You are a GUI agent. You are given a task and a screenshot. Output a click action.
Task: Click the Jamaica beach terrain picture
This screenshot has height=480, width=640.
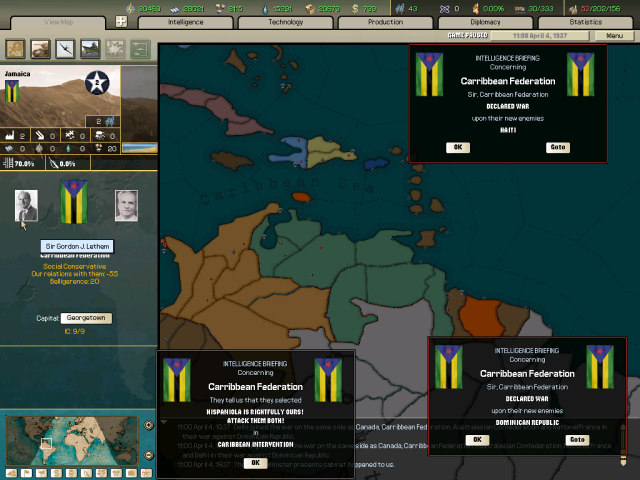tap(140, 147)
